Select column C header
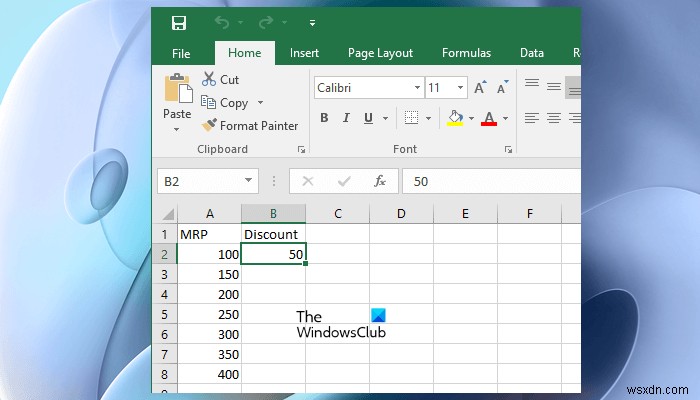700x400 pixels. (x=338, y=214)
